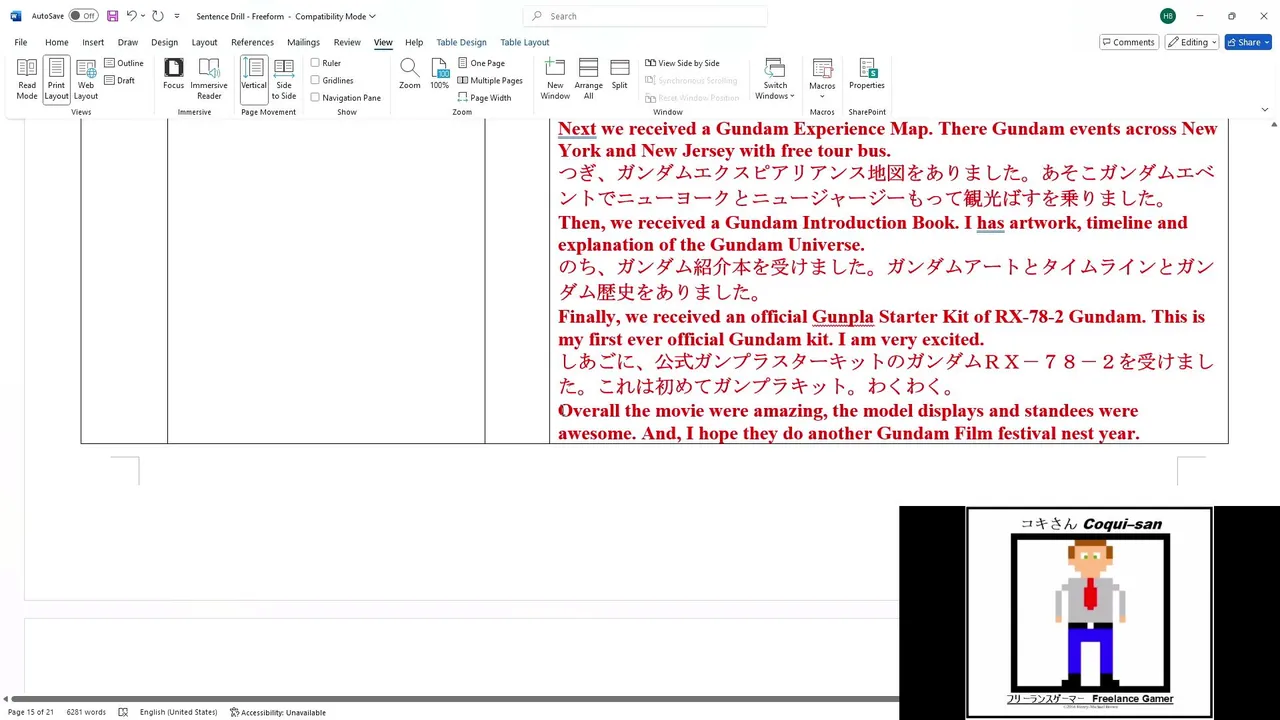Click the Word application icon
The image size is (1280, 720).
point(16,16)
